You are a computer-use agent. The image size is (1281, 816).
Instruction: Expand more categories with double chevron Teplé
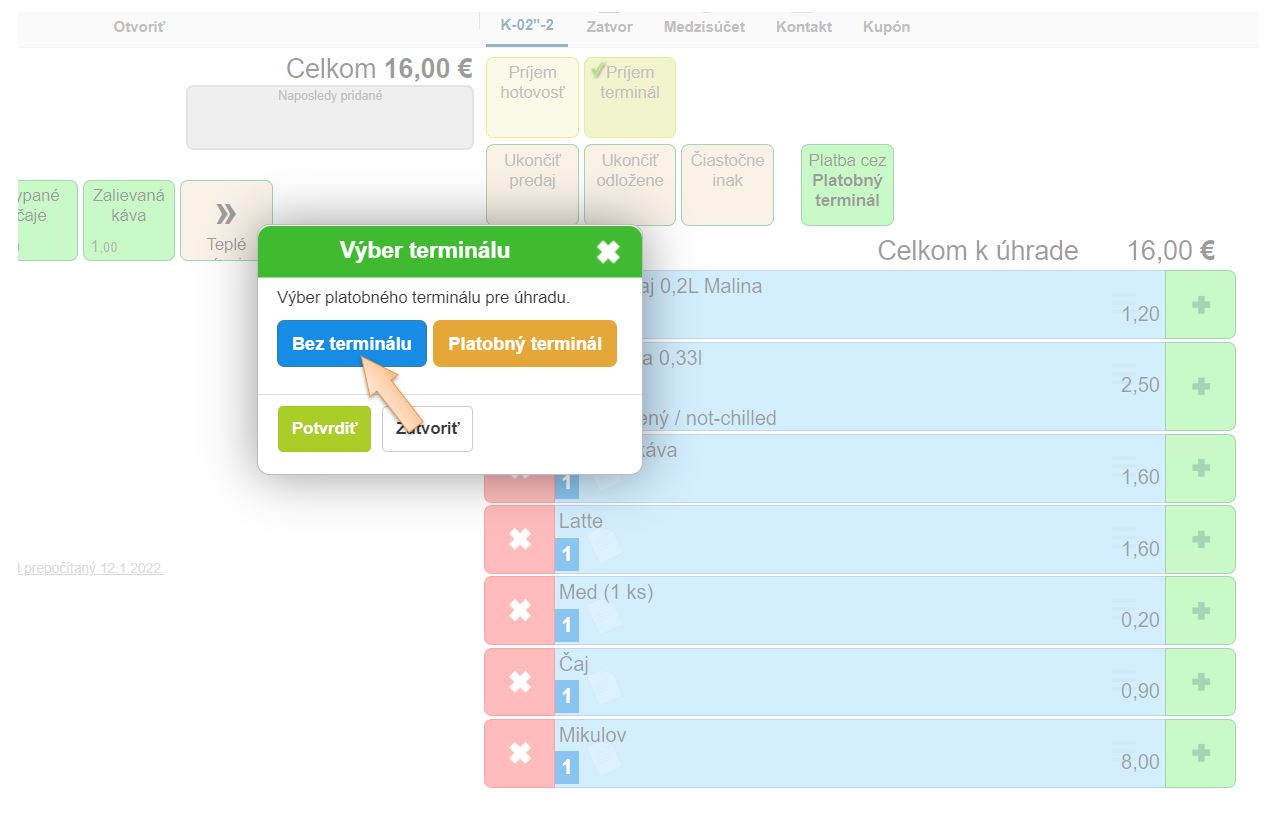(226, 220)
